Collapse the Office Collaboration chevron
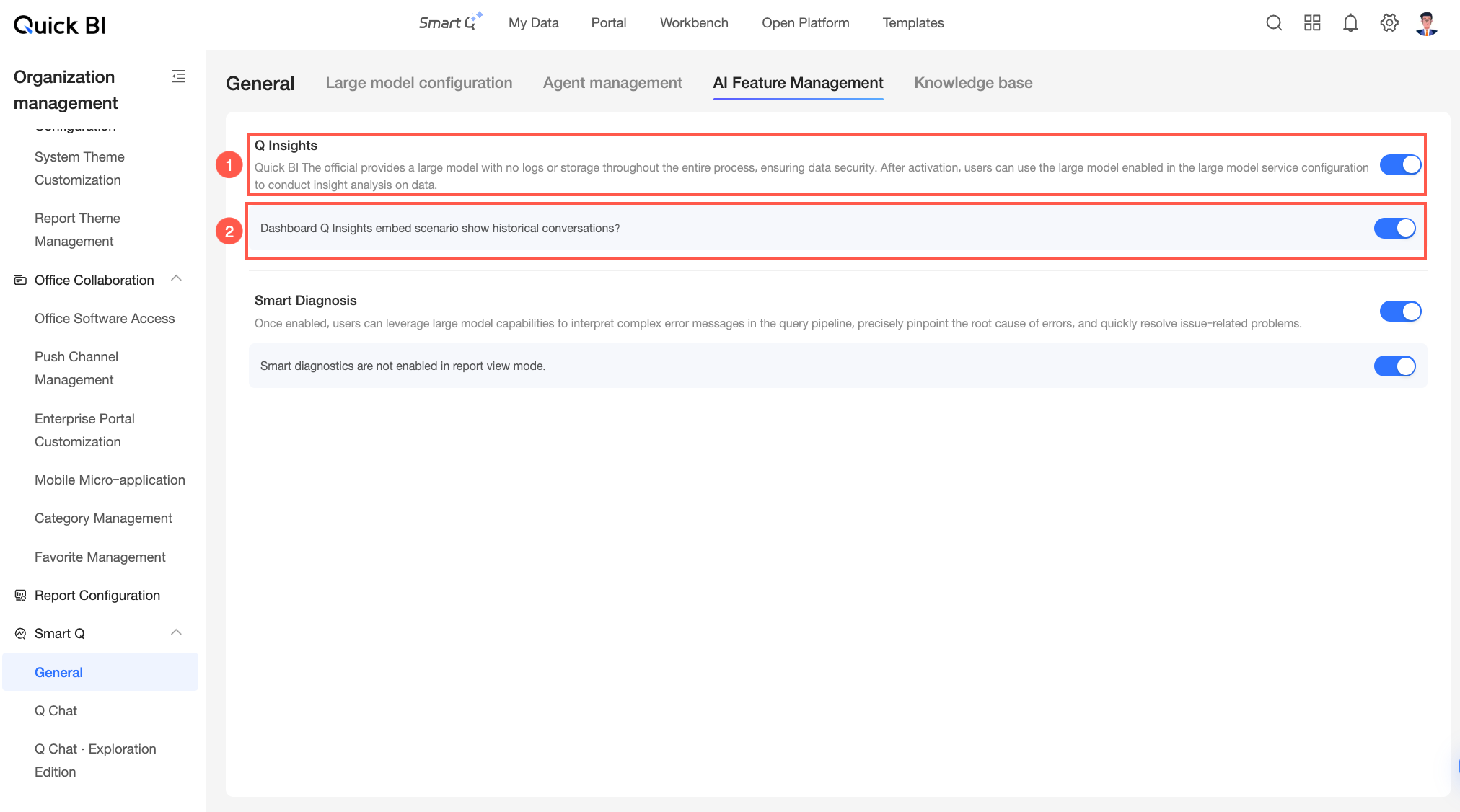The image size is (1460, 812). coord(176,278)
